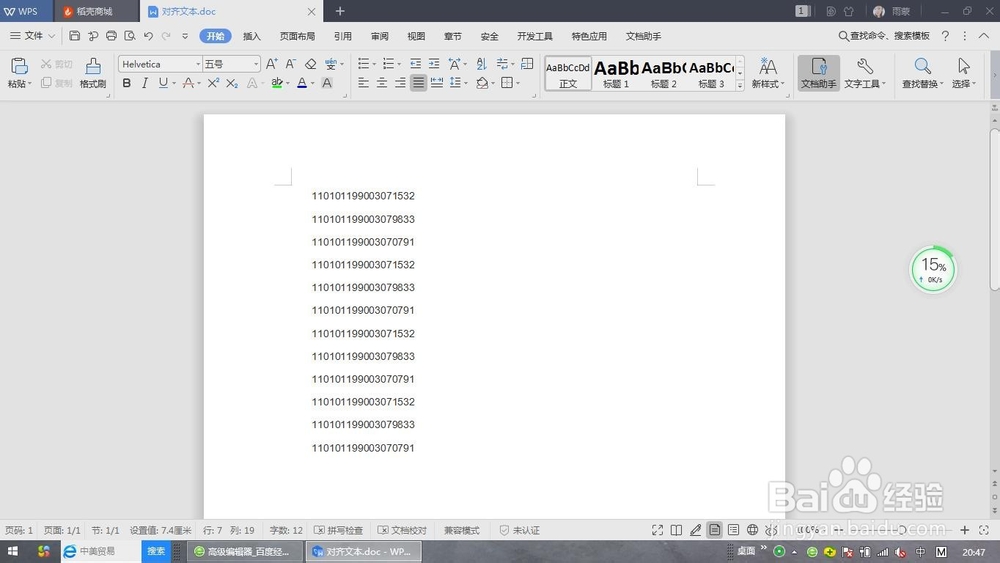
Task: Click the character shading A icon
Action: (x=327, y=83)
